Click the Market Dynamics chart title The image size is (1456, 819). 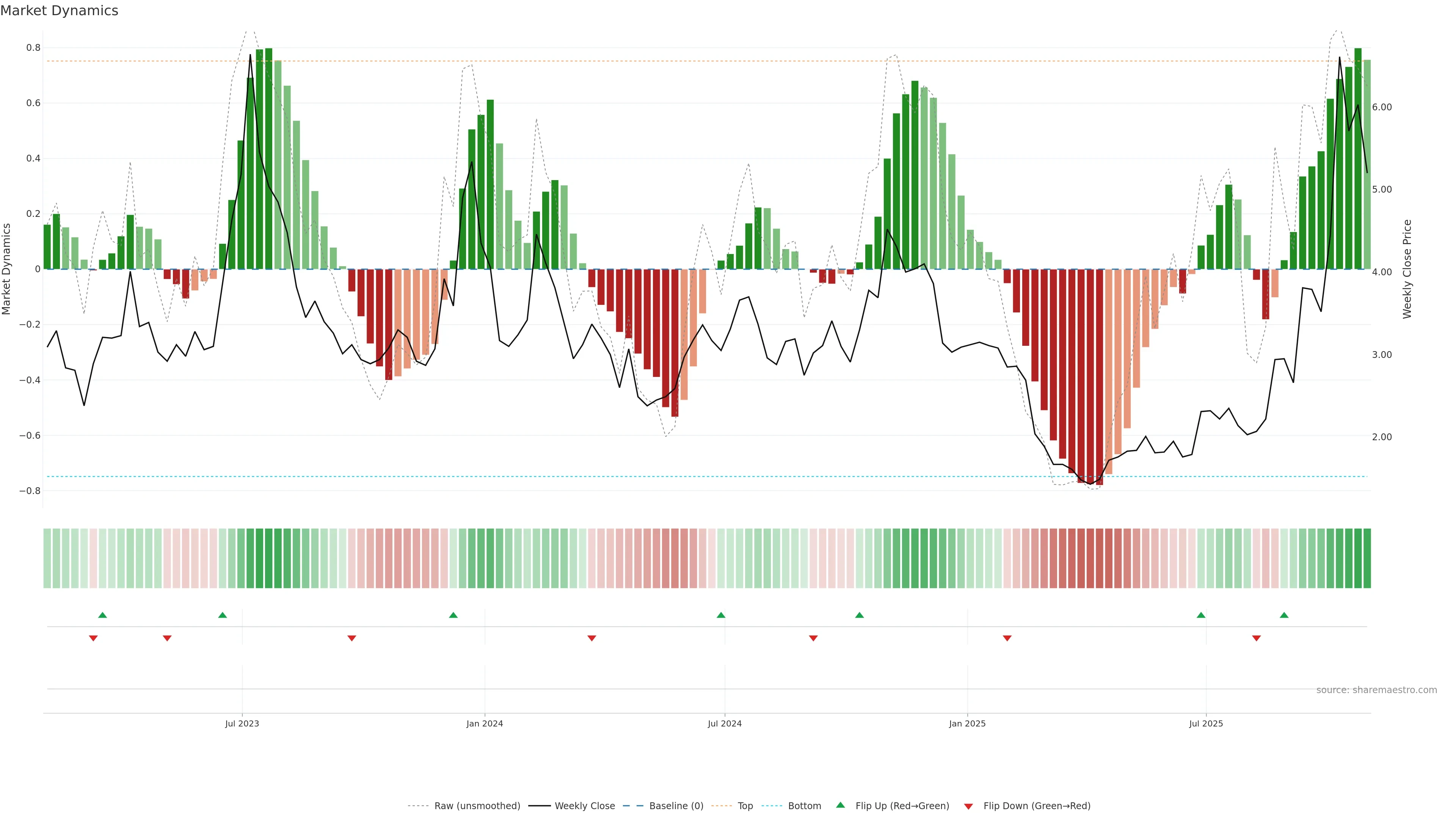[60, 11]
